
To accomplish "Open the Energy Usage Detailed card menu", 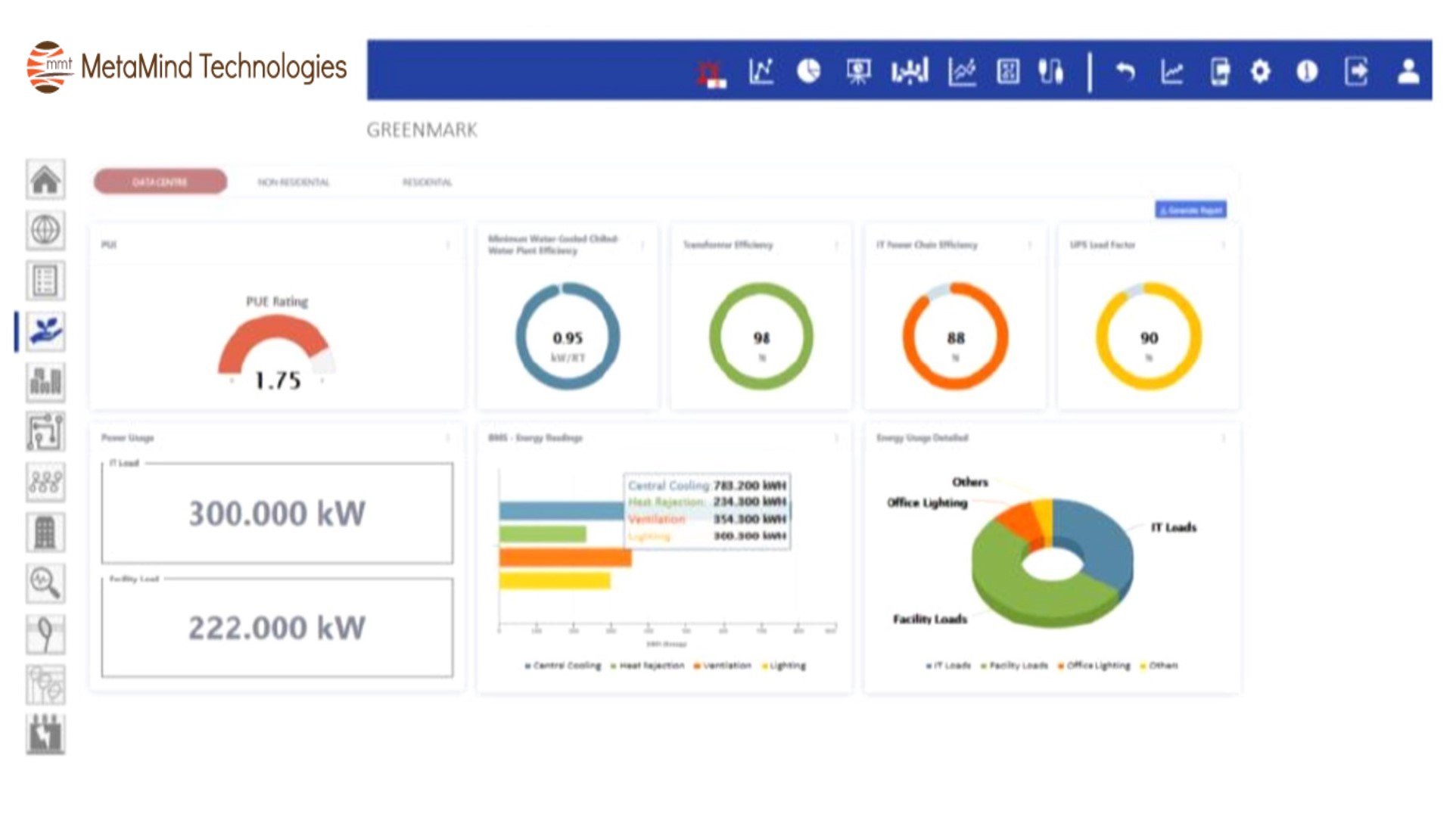I will pyautogui.click(x=1224, y=438).
